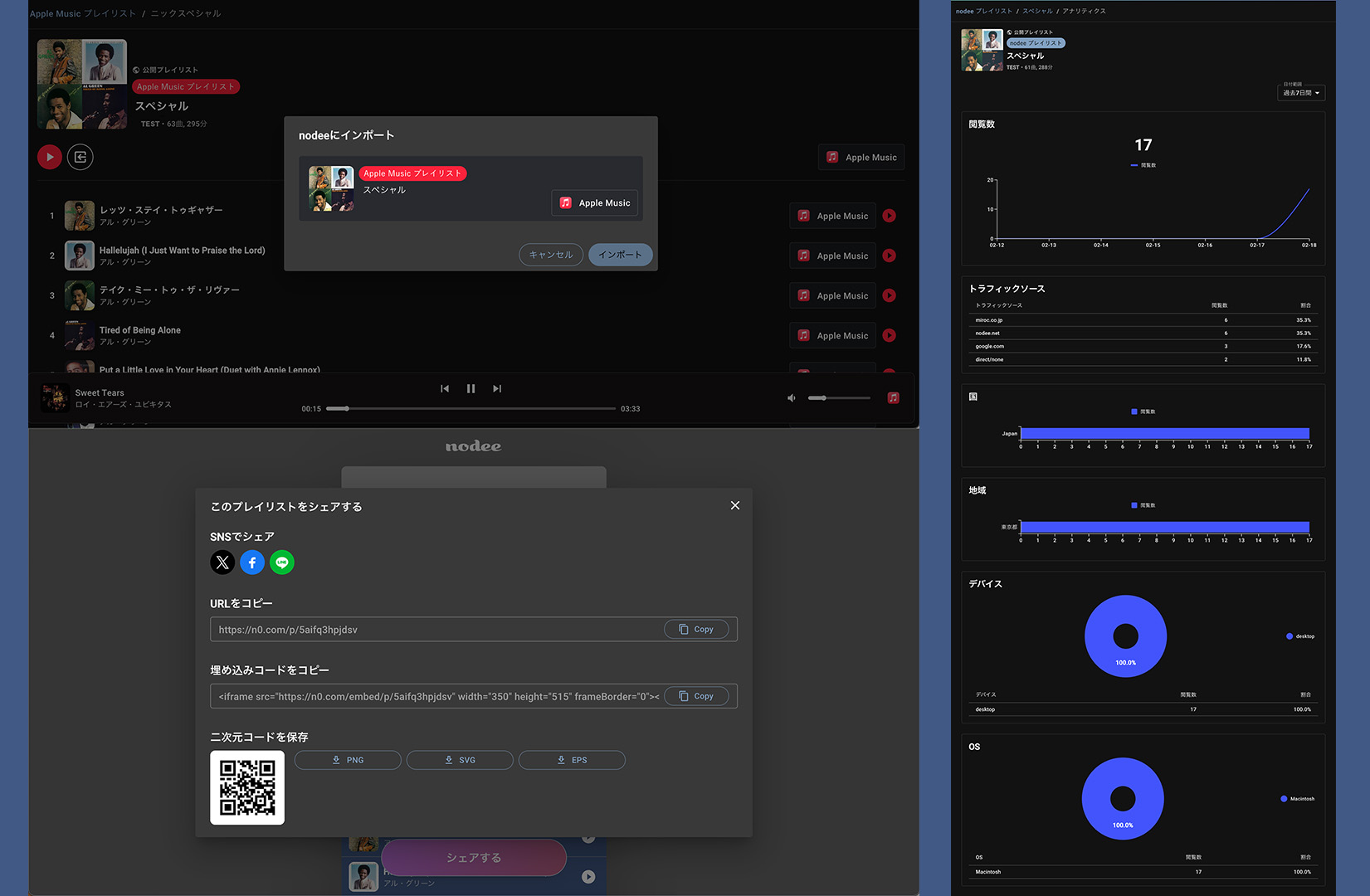
Task: Click the インポート button
Action: point(620,255)
